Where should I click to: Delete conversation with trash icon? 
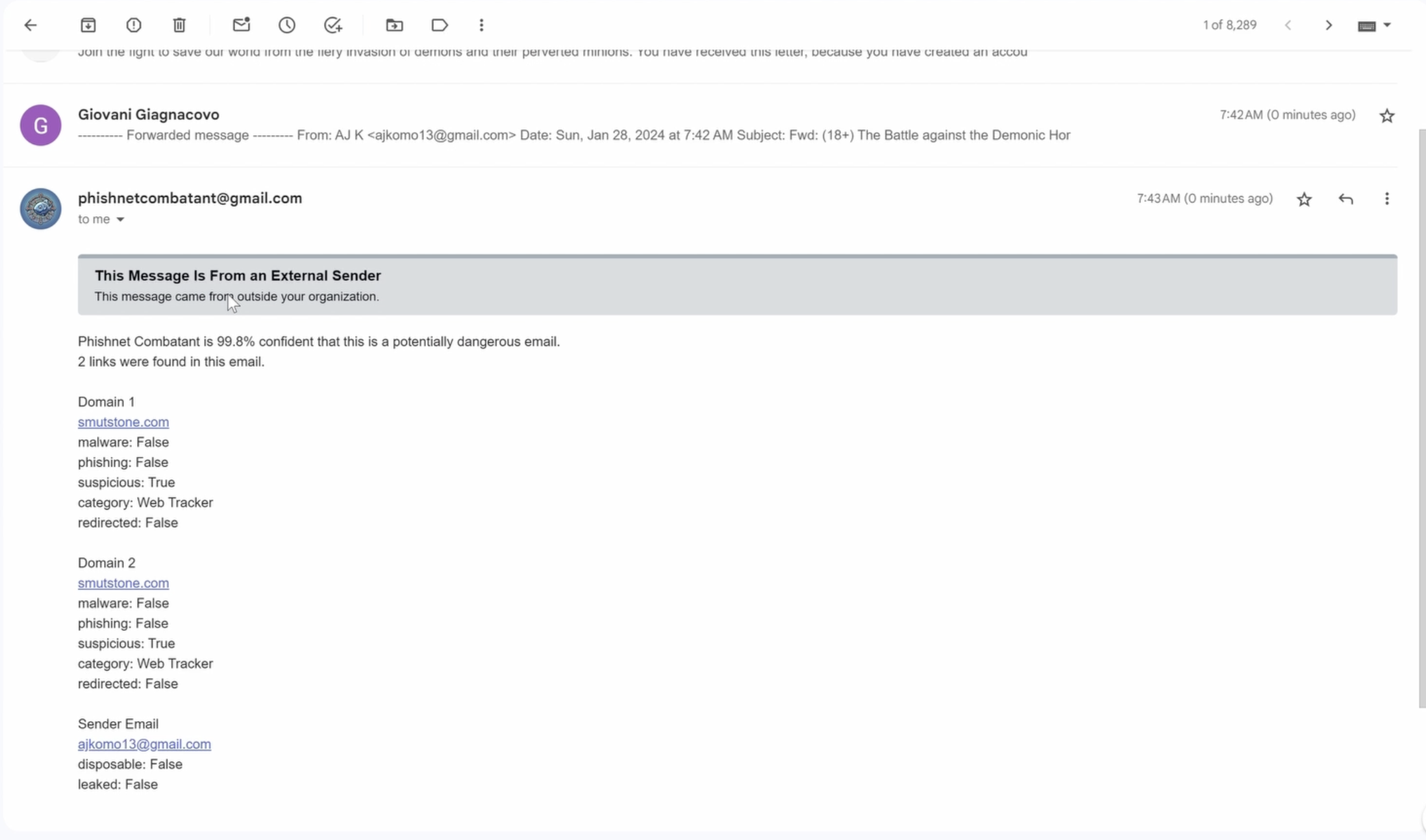(x=179, y=25)
